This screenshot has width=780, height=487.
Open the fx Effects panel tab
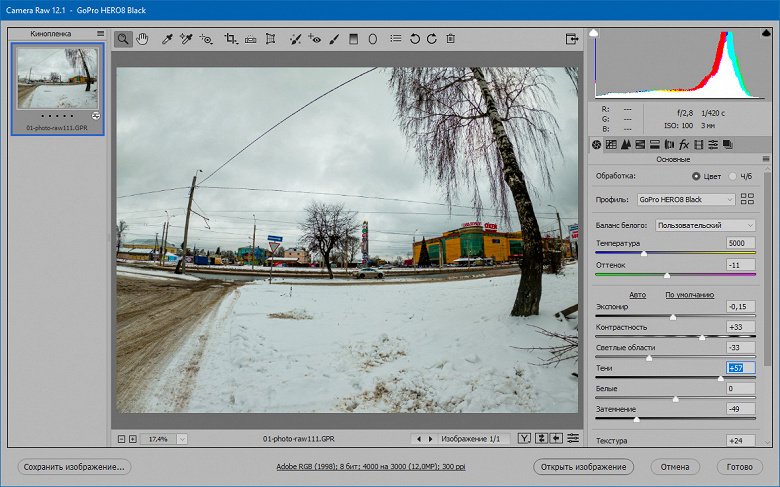(x=684, y=145)
